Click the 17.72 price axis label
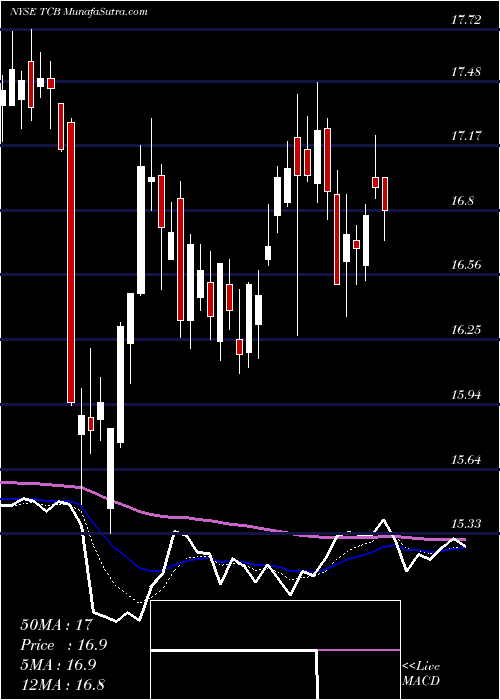Image resolution: width=500 pixels, height=700 pixels. click(466, 20)
